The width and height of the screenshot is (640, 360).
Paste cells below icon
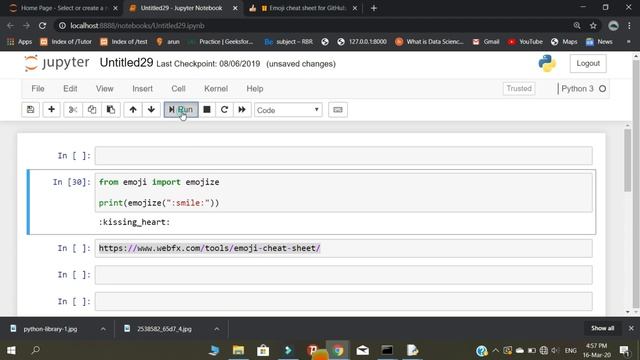coord(111,109)
